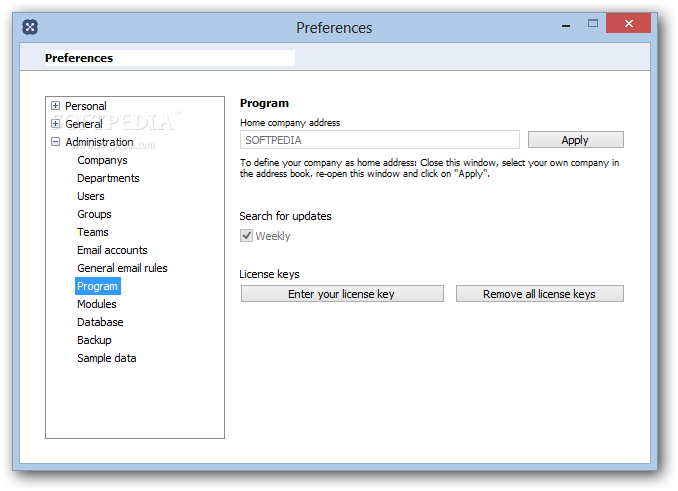Click Enter your license key button

[342, 293]
